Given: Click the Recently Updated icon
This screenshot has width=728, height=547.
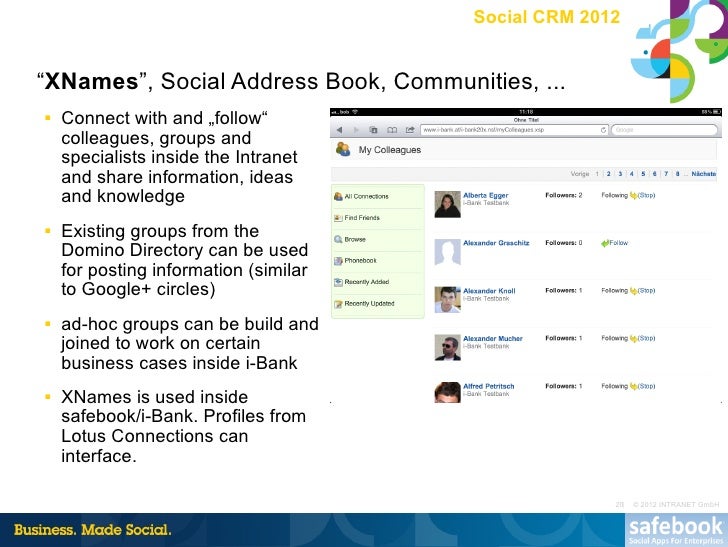Looking at the screenshot, I should (x=338, y=304).
